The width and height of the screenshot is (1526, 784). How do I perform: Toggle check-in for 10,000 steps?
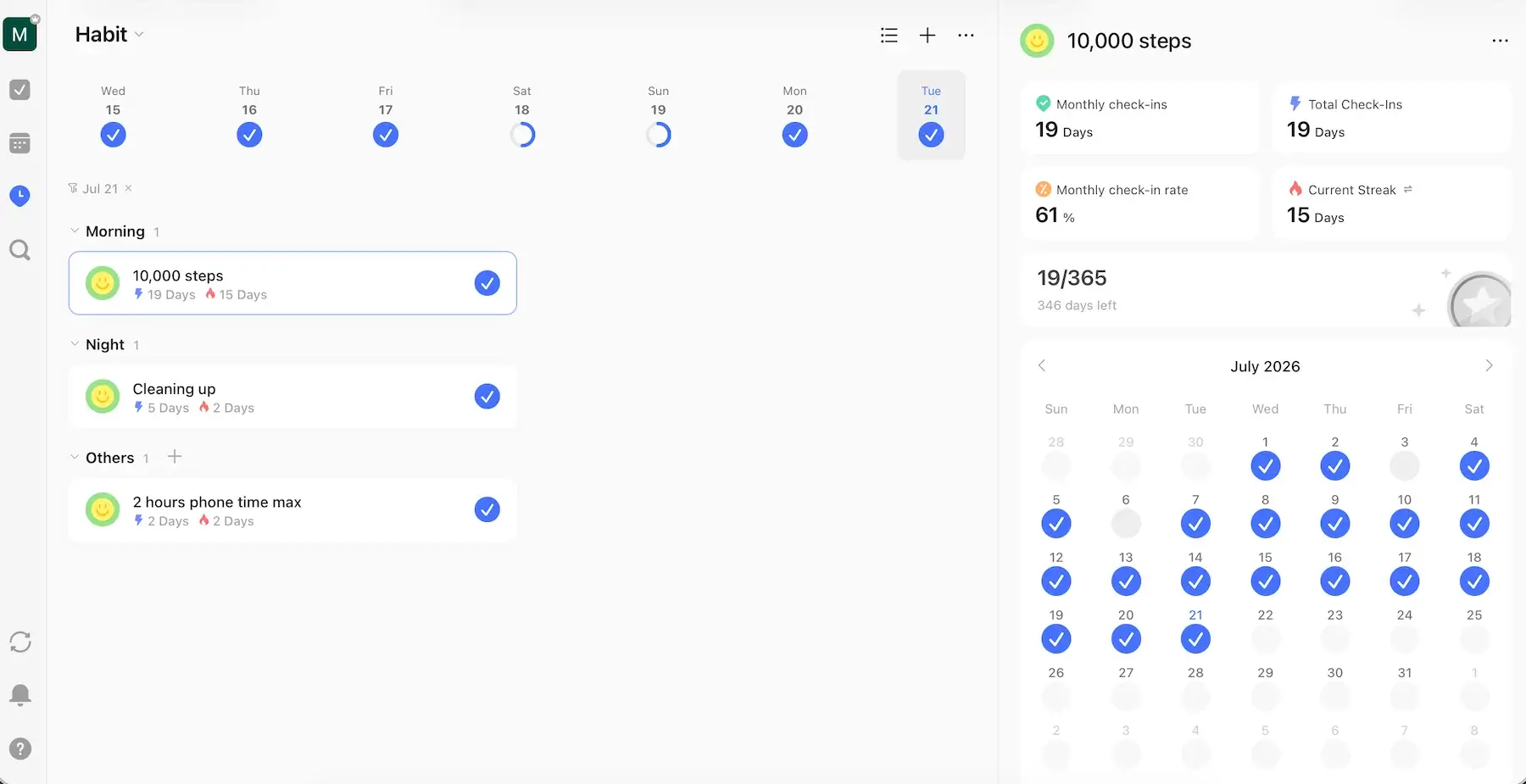click(x=487, y=283)
